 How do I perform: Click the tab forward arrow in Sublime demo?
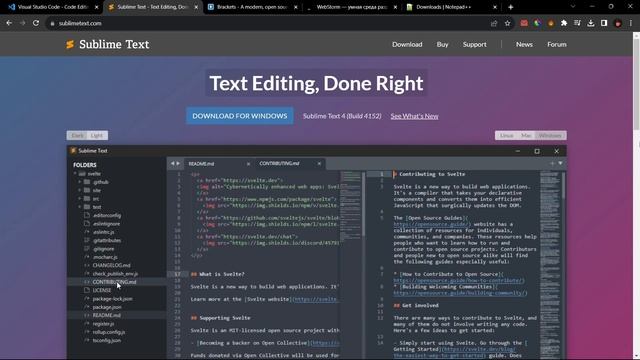point(178,163)
